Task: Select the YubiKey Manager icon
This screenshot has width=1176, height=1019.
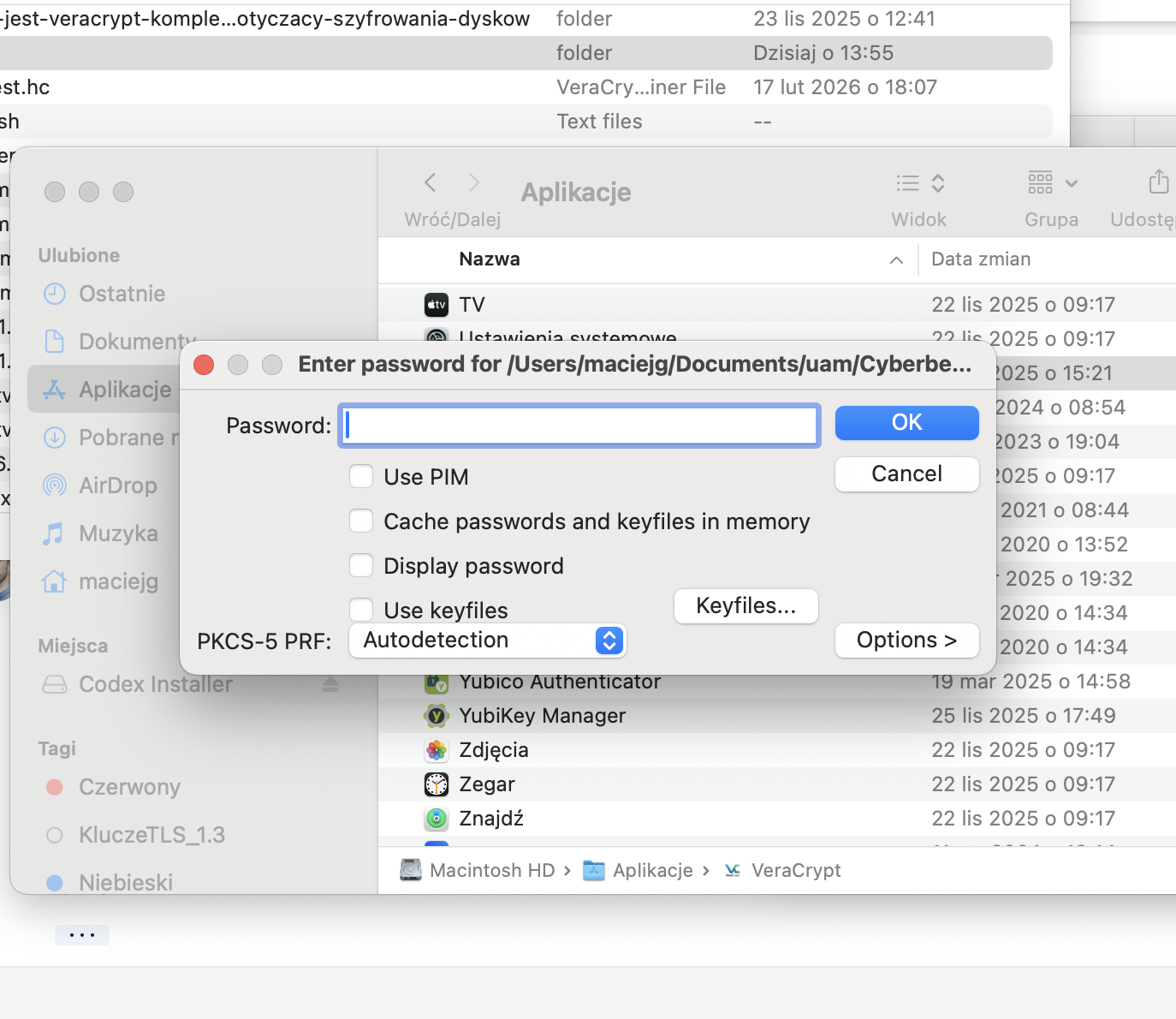Action: click(437, 716)
